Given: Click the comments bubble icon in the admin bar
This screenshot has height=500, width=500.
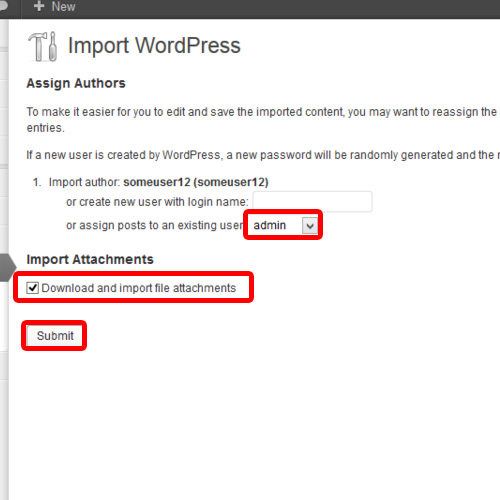Looking at the screenshot, I should 3,6.
